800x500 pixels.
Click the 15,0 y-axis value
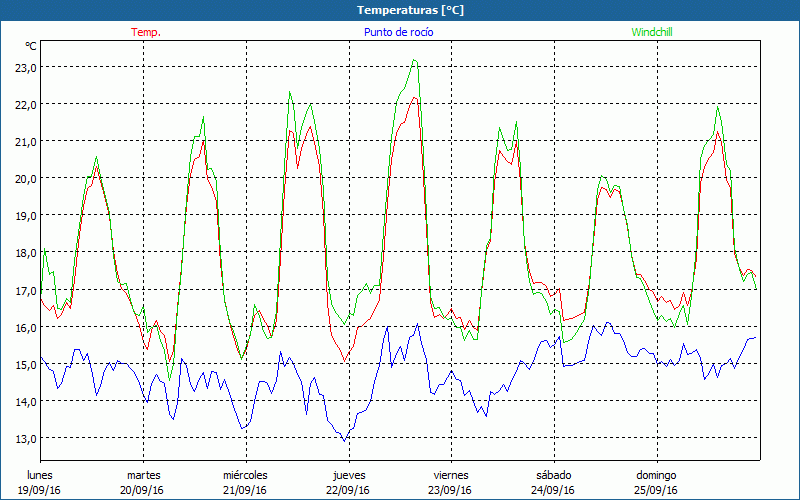(25, 364)
